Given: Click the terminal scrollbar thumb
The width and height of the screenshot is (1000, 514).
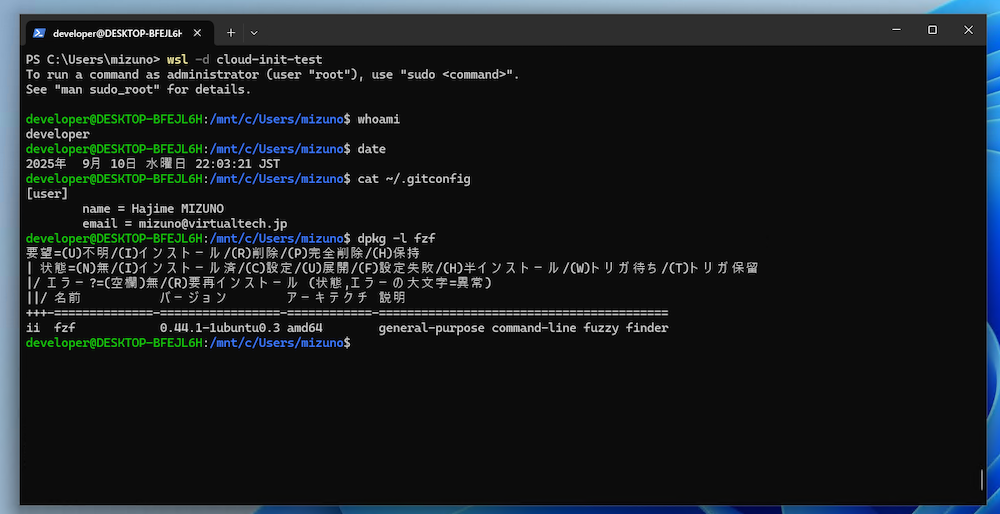Looking at the screenshot, I should click(x=982, y=480).
